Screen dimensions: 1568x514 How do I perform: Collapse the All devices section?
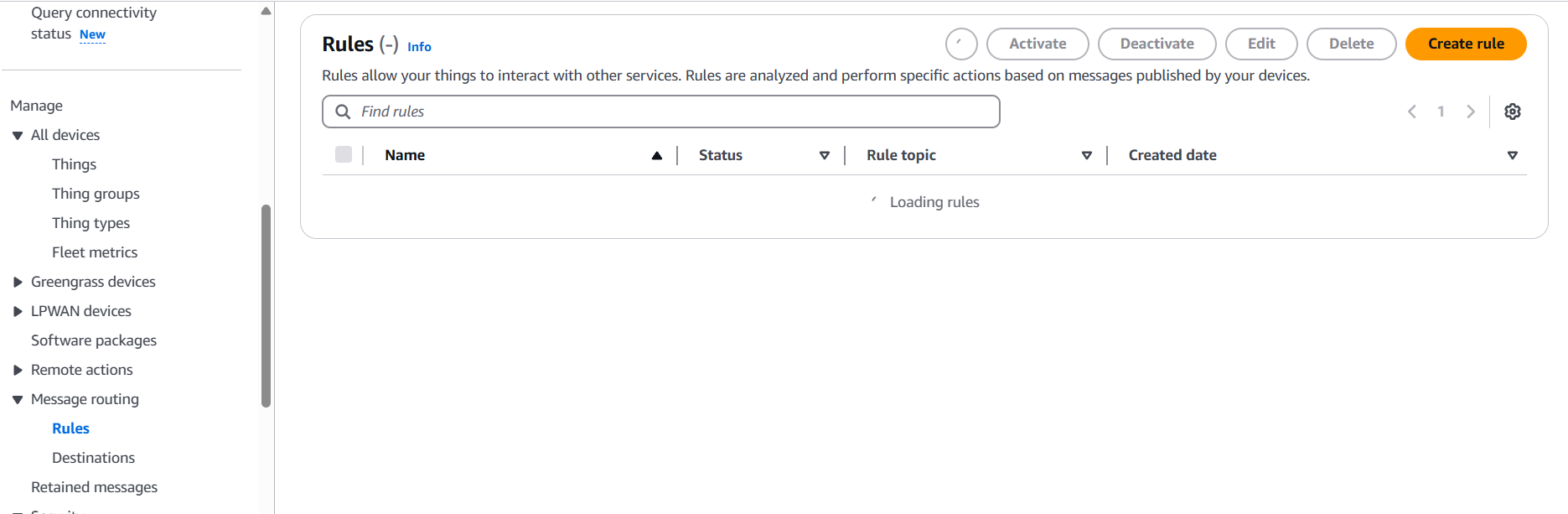tap(18, 135)
